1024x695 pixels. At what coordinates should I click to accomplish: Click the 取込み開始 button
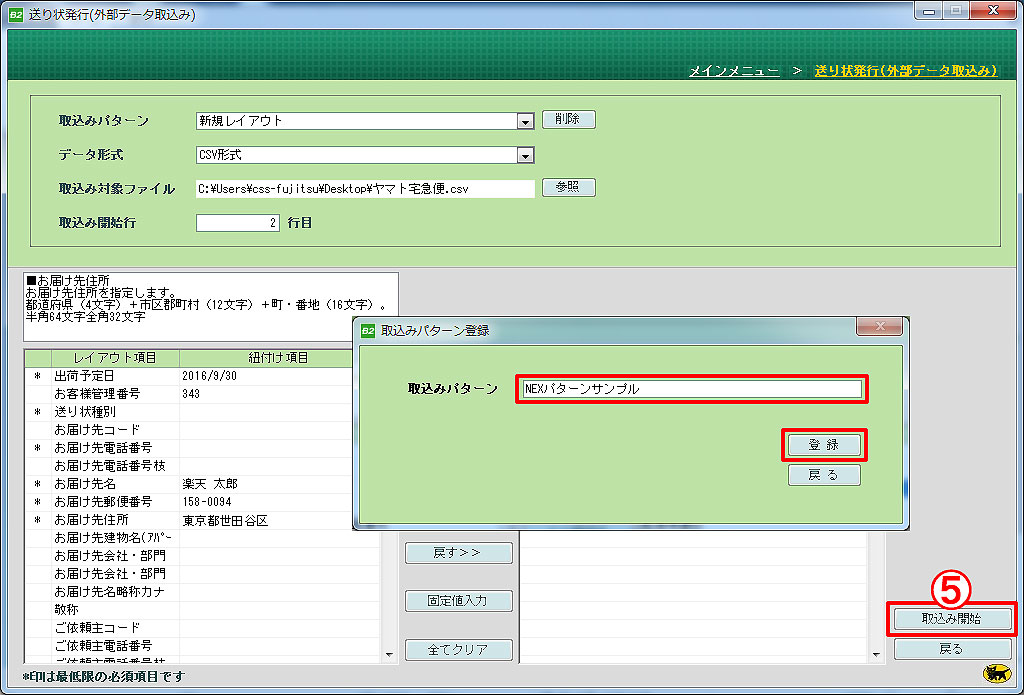(951, 619)
